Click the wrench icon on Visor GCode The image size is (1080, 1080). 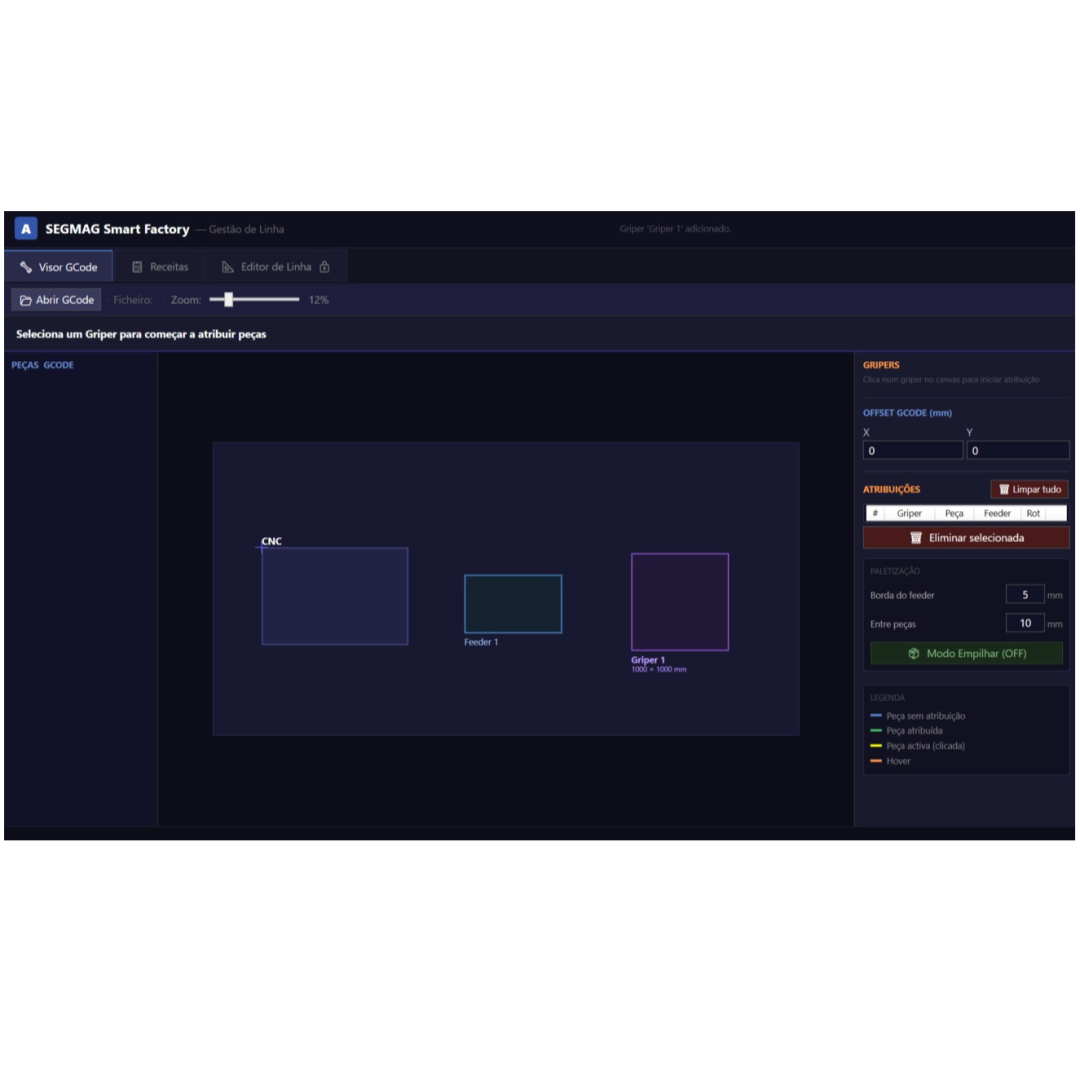tap(26, 267)
